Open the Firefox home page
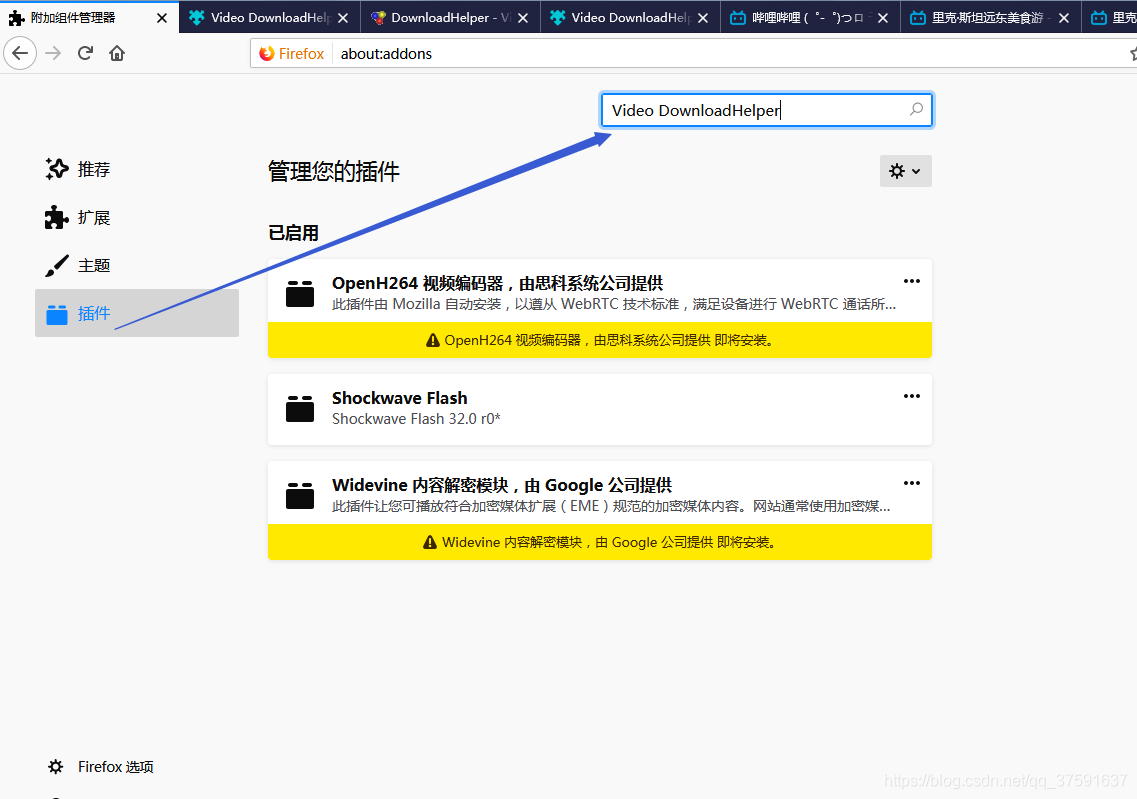1137x799 pixels. point(117,53)
